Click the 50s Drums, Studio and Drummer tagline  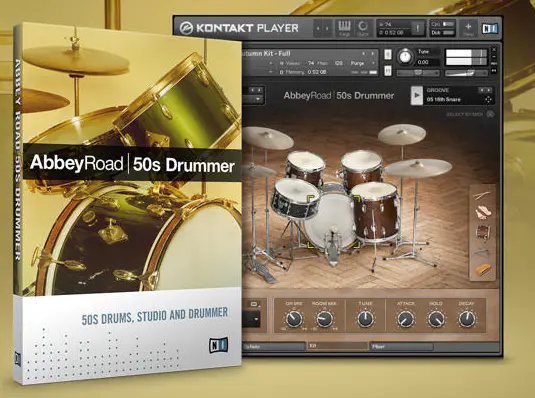pos(155,316)
